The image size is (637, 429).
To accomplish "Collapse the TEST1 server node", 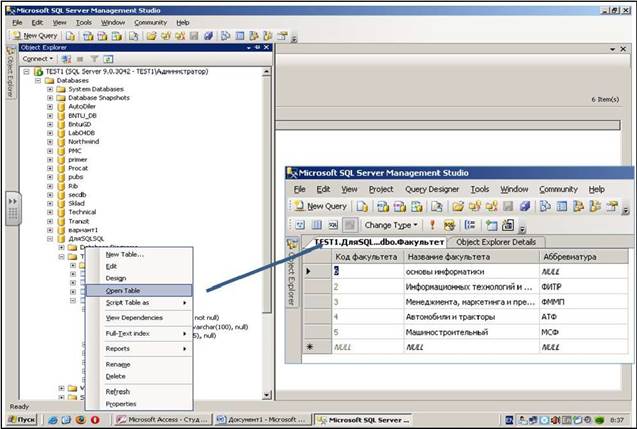I will (26, 72).
